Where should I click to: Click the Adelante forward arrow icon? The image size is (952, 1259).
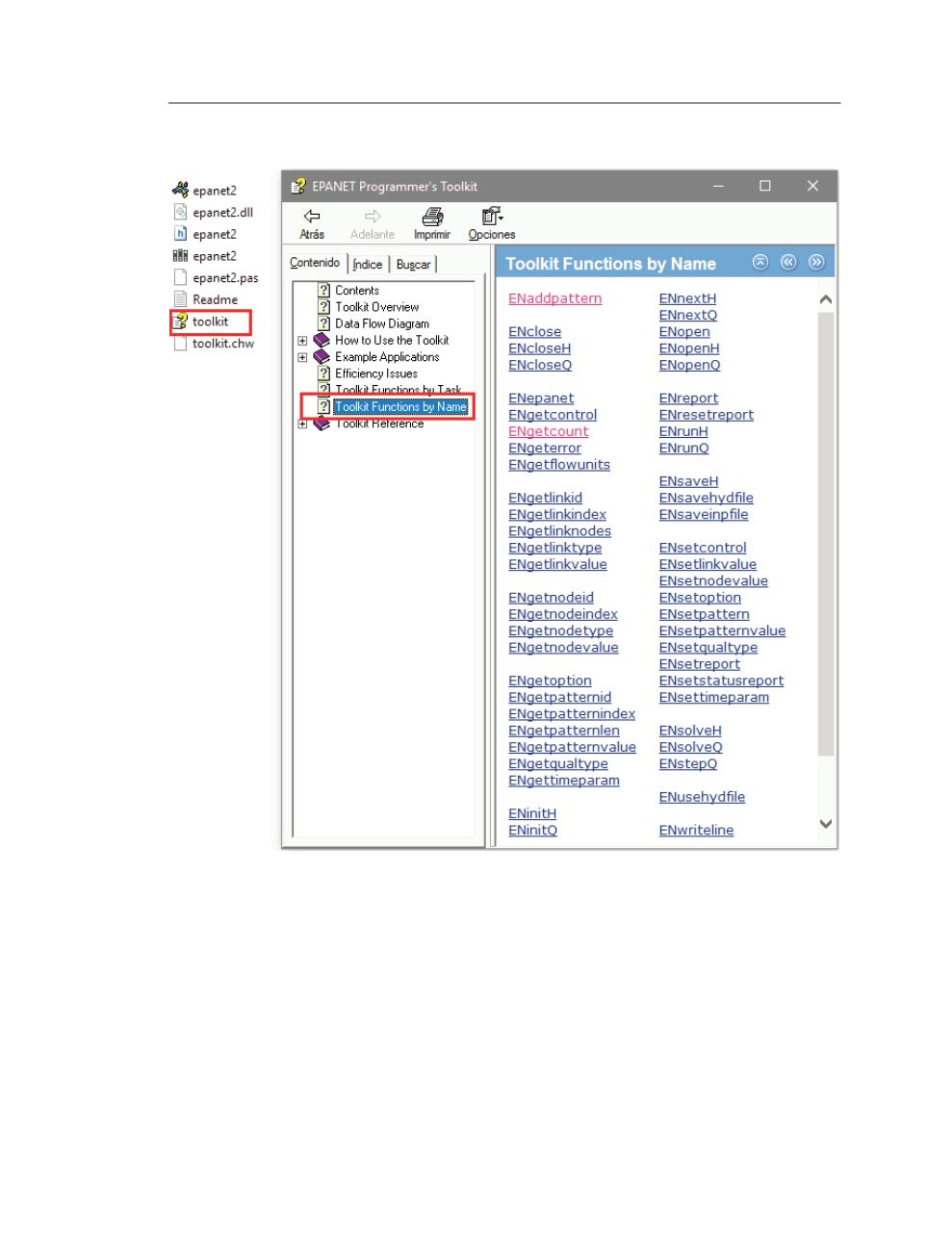[x=373, y=216]
